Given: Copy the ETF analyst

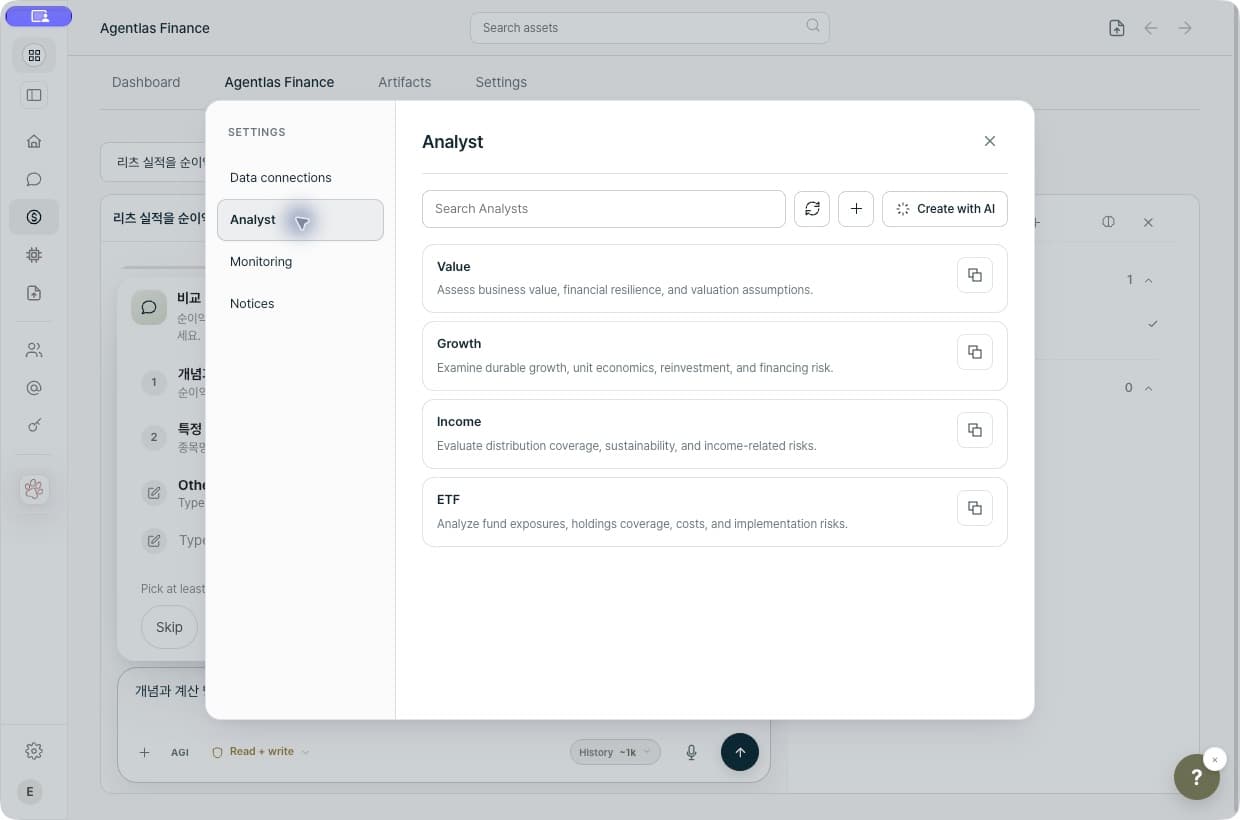Looking at the screenshot, I should [975, 507].
